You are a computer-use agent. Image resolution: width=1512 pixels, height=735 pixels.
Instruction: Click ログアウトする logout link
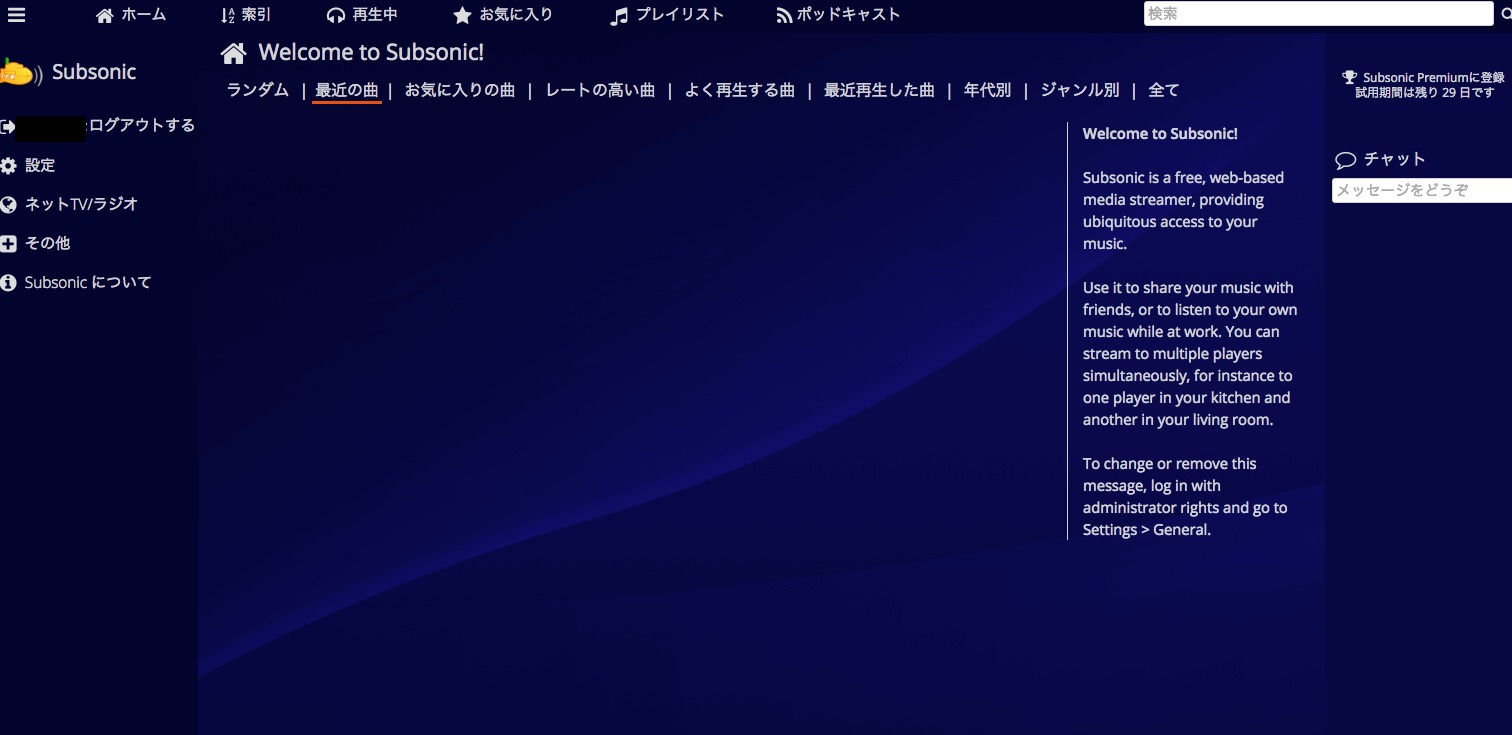142,126
